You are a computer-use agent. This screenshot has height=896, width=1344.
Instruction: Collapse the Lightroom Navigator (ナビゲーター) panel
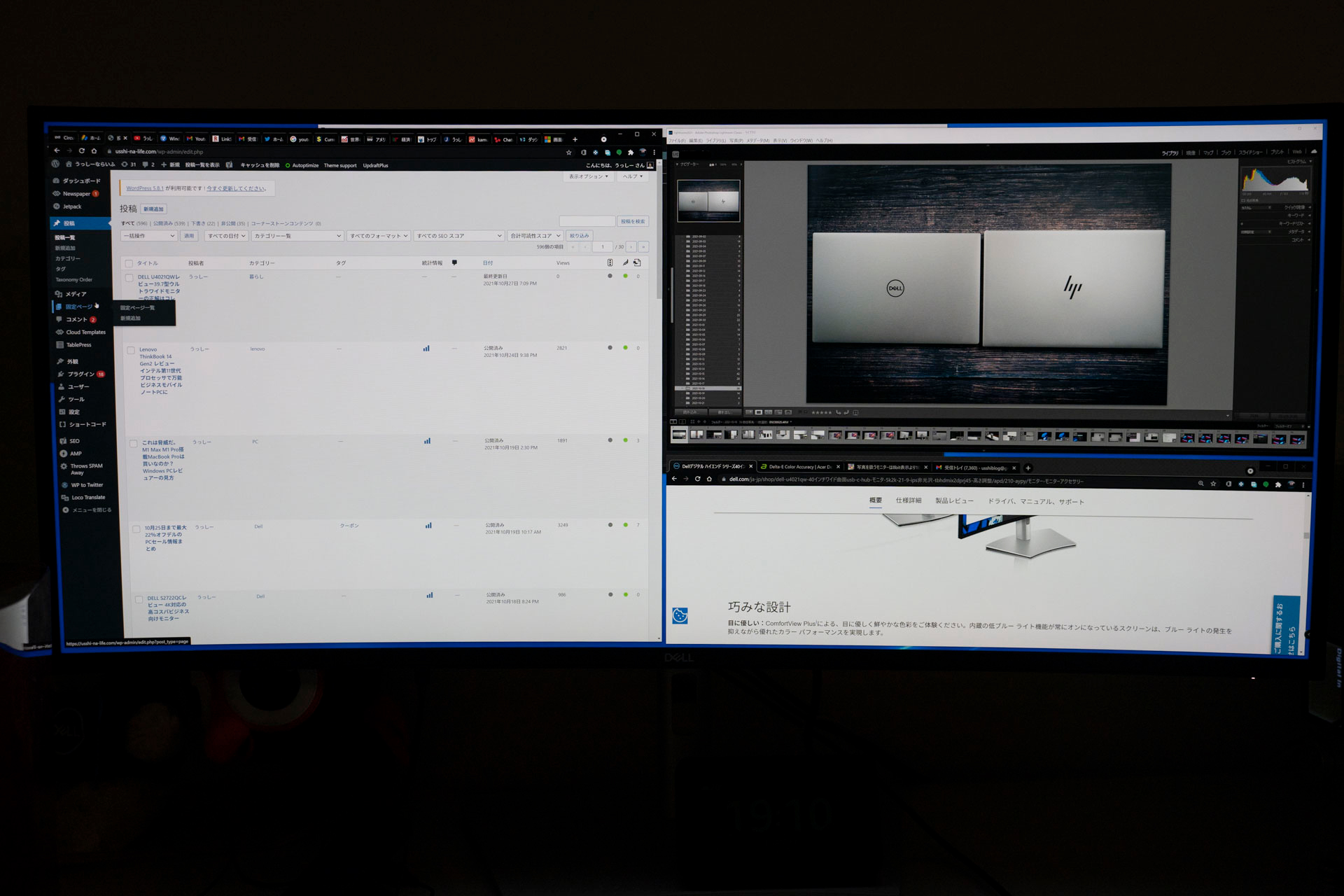pos(677,164)
